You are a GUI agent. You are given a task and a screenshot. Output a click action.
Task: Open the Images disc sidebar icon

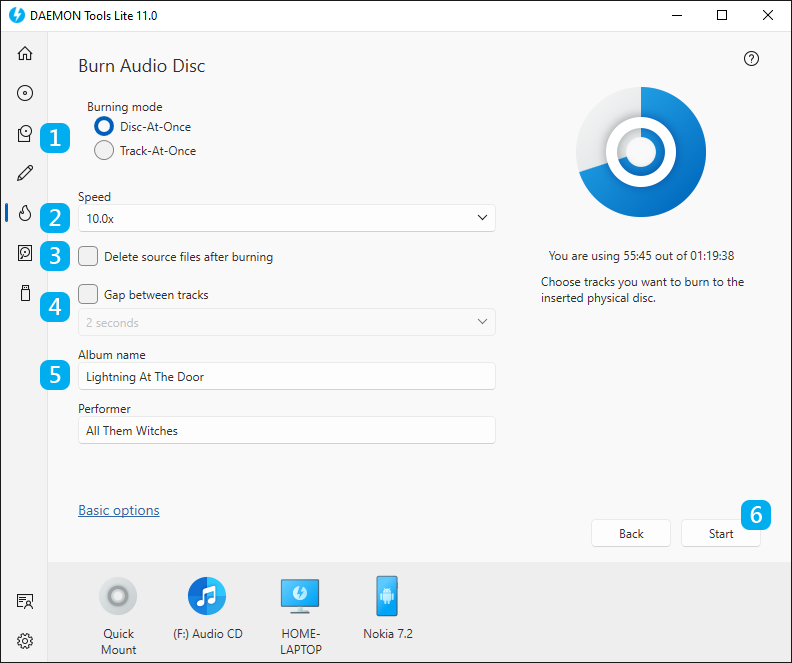point(25,93)
